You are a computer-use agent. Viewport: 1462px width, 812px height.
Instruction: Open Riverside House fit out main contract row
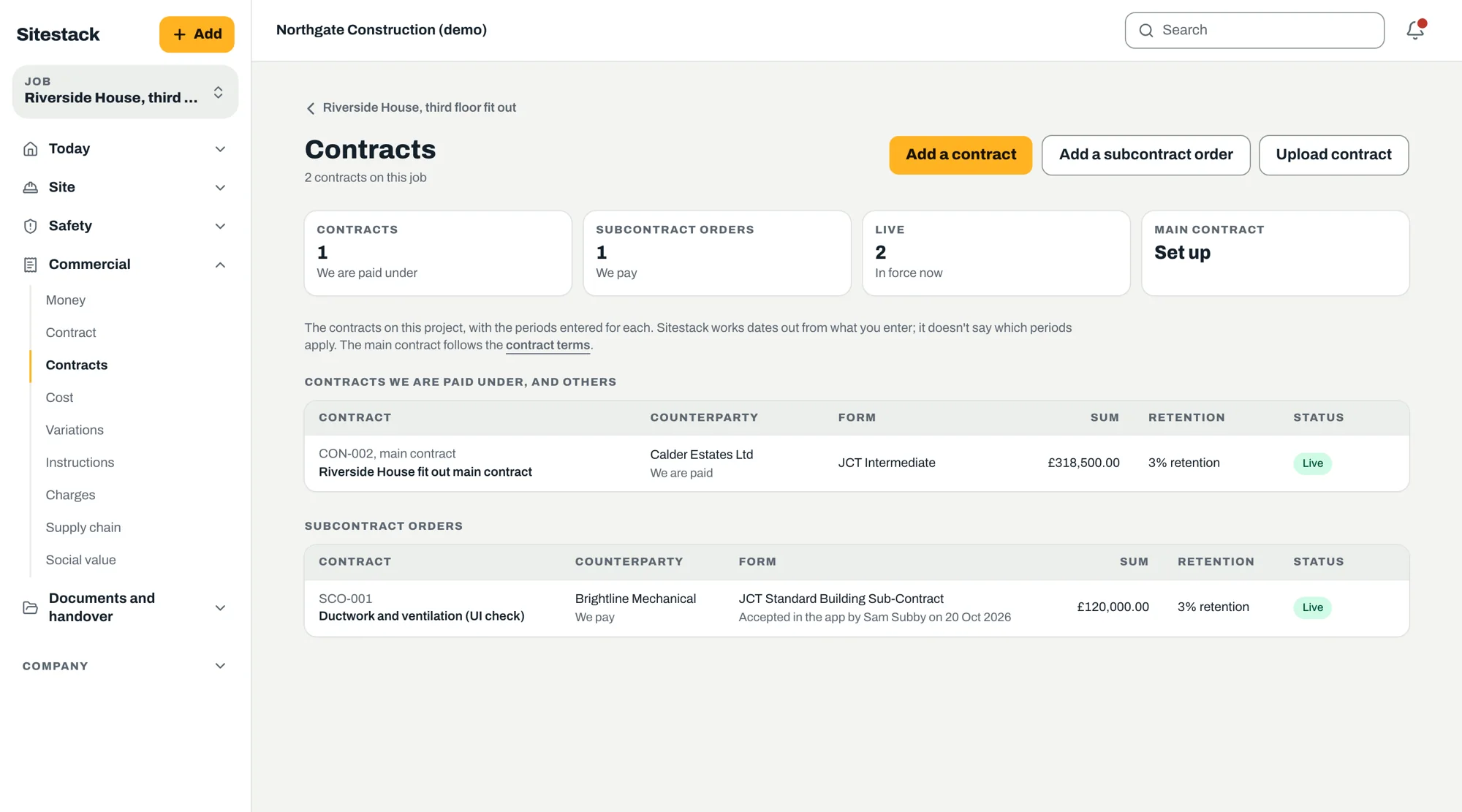[857, 463]
